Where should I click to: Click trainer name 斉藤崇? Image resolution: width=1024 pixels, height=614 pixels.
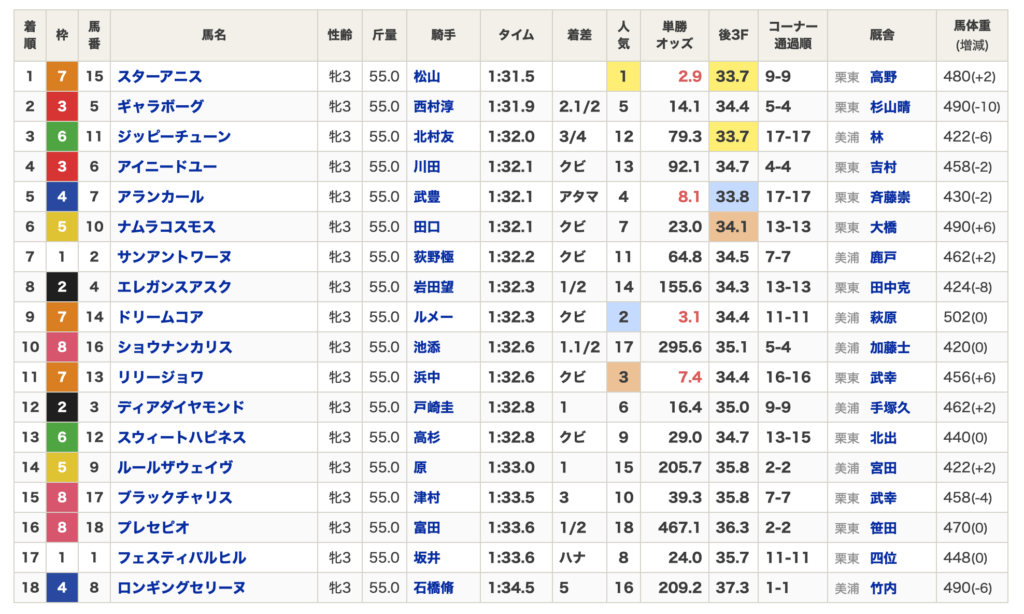889,197
